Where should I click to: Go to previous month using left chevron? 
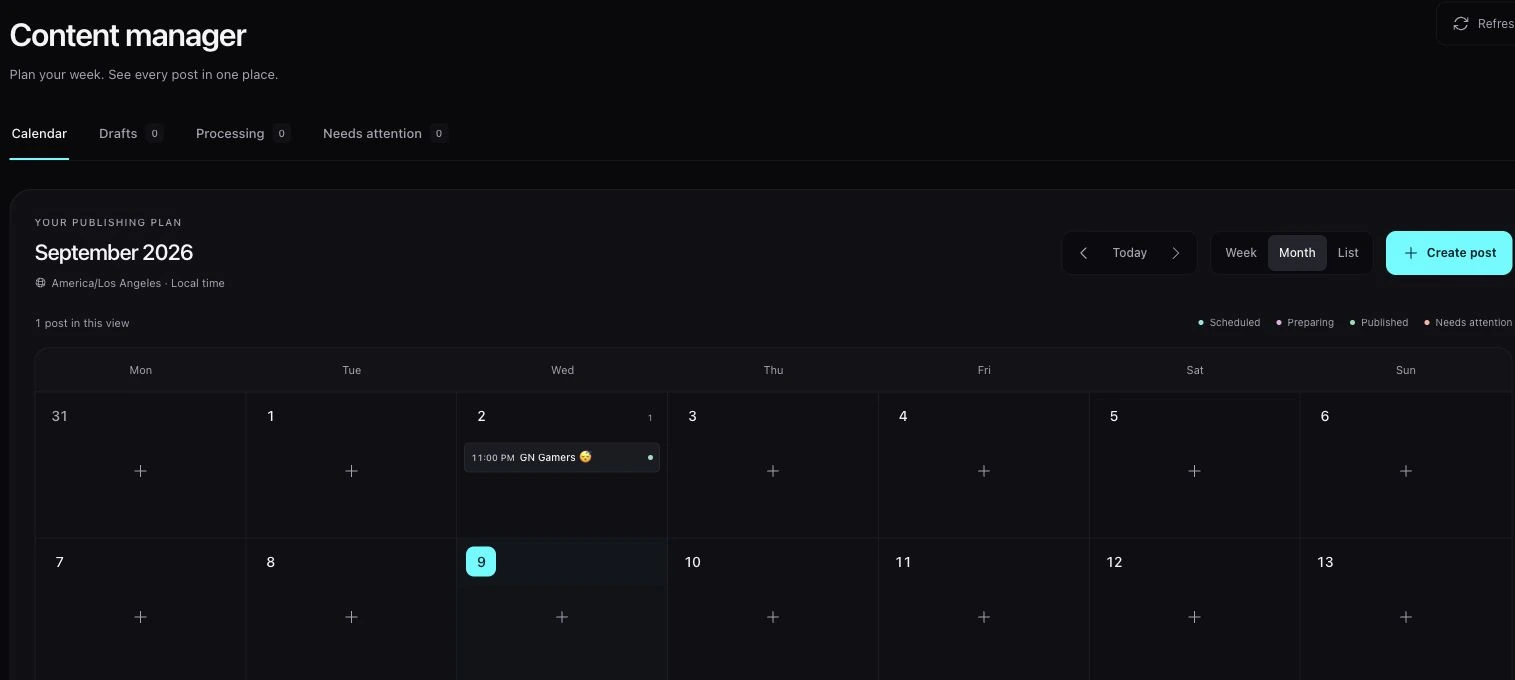[x=1083, y=253]
